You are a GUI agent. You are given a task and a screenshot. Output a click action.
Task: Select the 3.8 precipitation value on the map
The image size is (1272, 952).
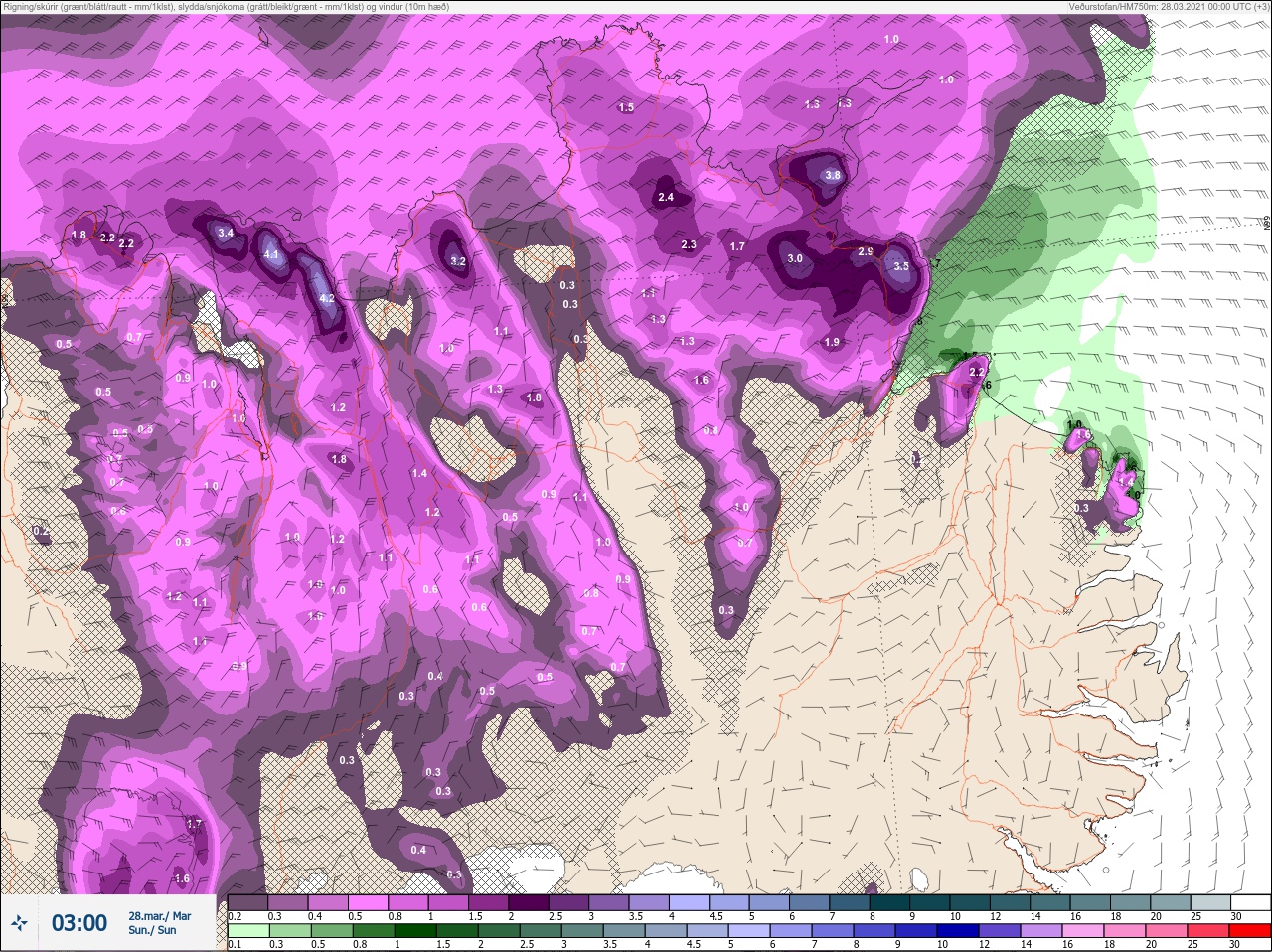point(833,175)
